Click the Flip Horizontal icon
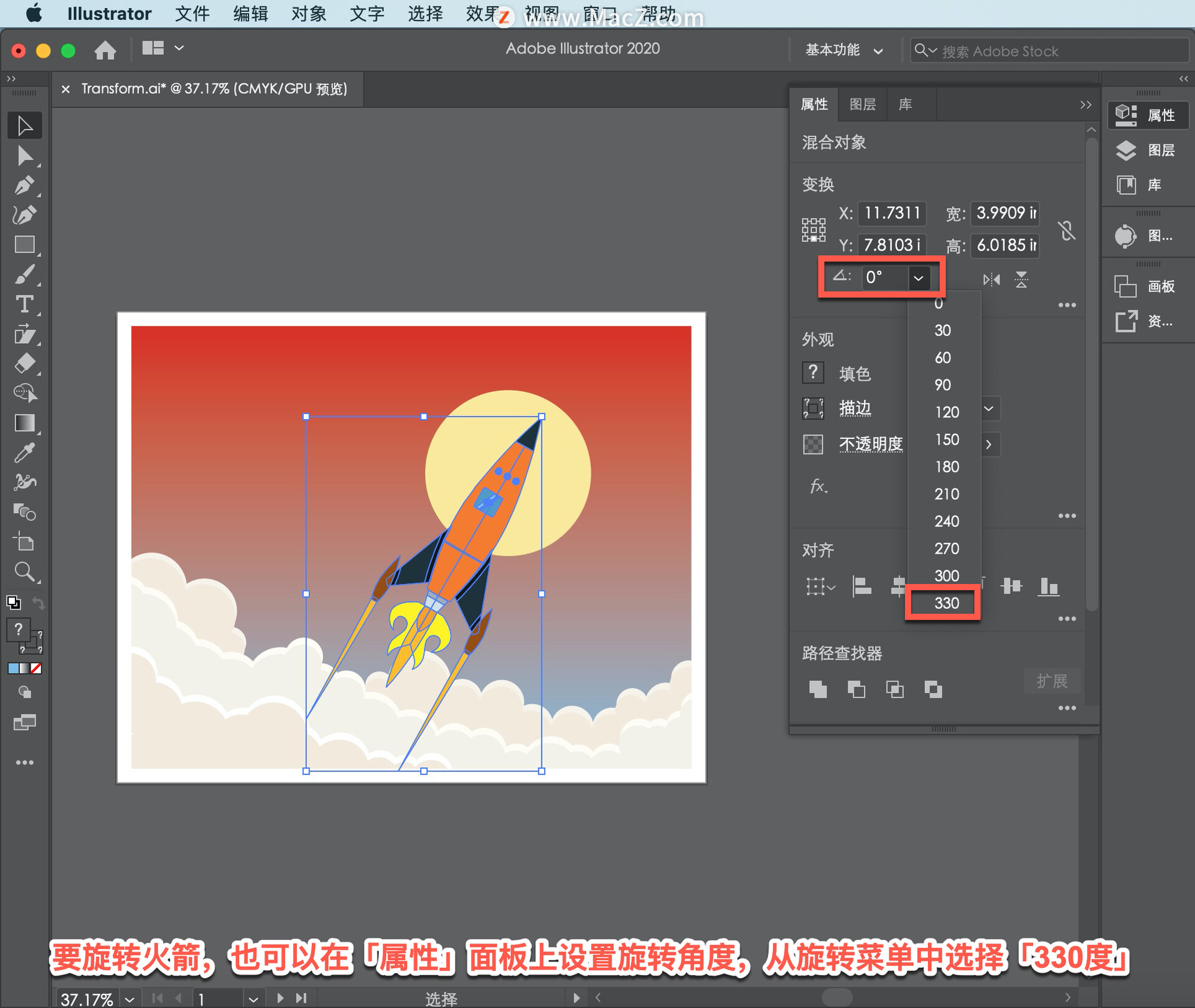The height and width of the screenshot is (1008, 1195). [x=991, y=280]
